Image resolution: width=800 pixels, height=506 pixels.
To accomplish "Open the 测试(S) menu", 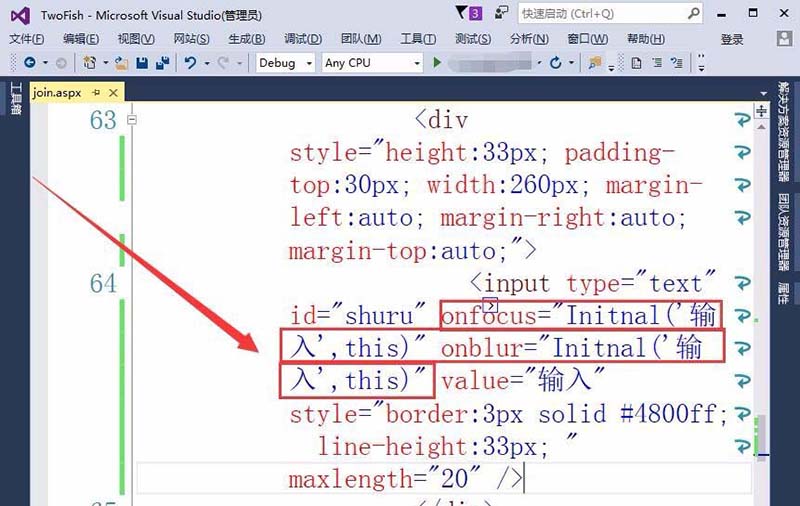I will (472, 39).
